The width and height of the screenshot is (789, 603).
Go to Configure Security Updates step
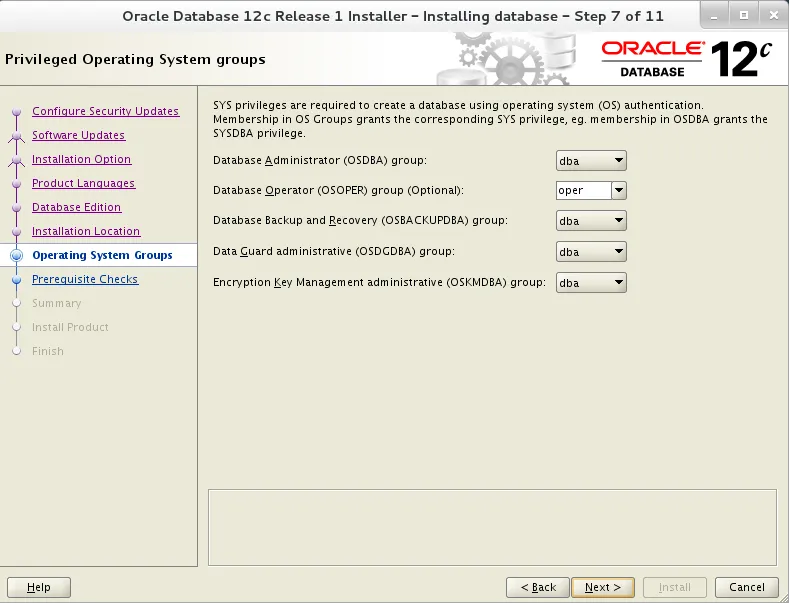(105, 111)
